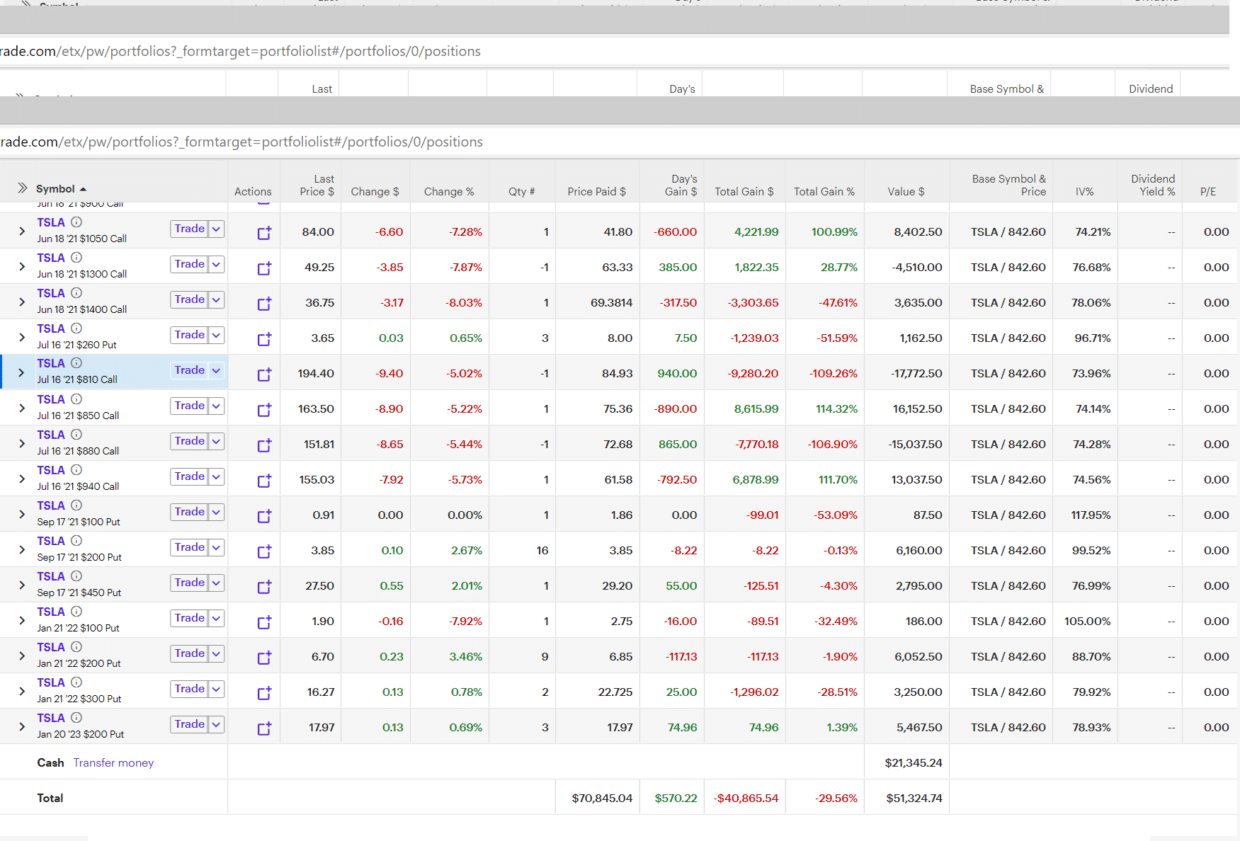1240x841 pixels.
Task: Select actions icon for Jul 16 '21 $880 Call
Action: pyautogui.click(x=264, y=445)
